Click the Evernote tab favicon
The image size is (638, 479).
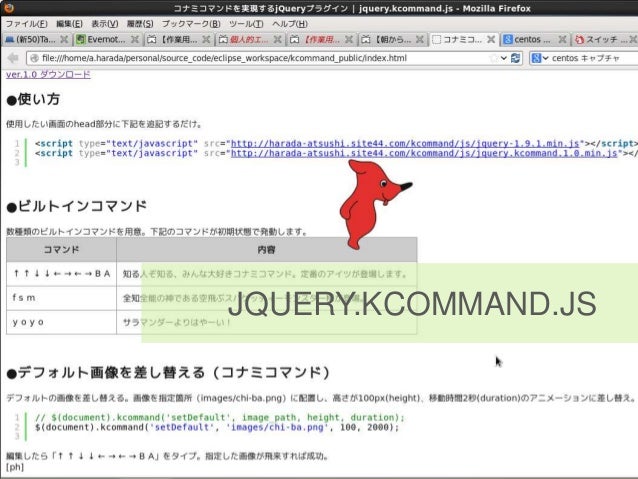(81, 39)
